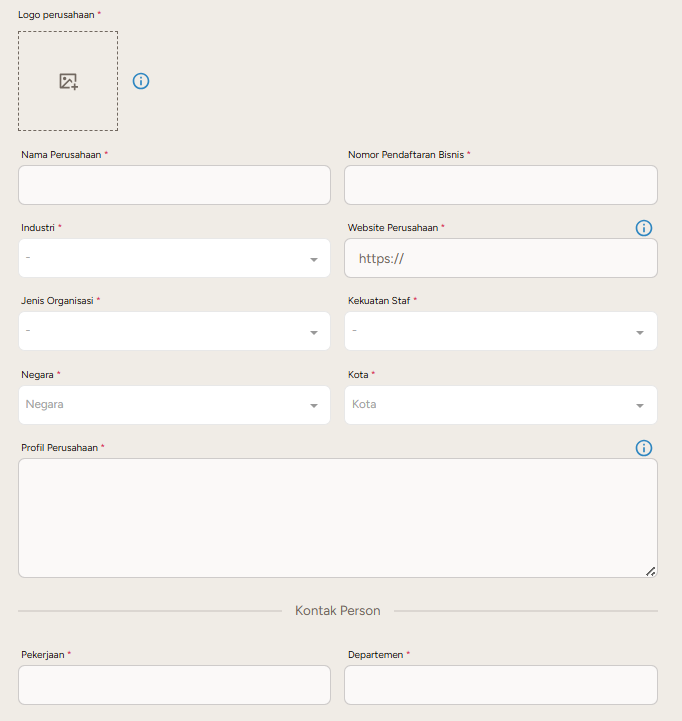Image resolution: width=682 pixels, height=721 pixels.
Task: Click inside the Profil Perusahaan text area
Action: (x=337, y=517)
